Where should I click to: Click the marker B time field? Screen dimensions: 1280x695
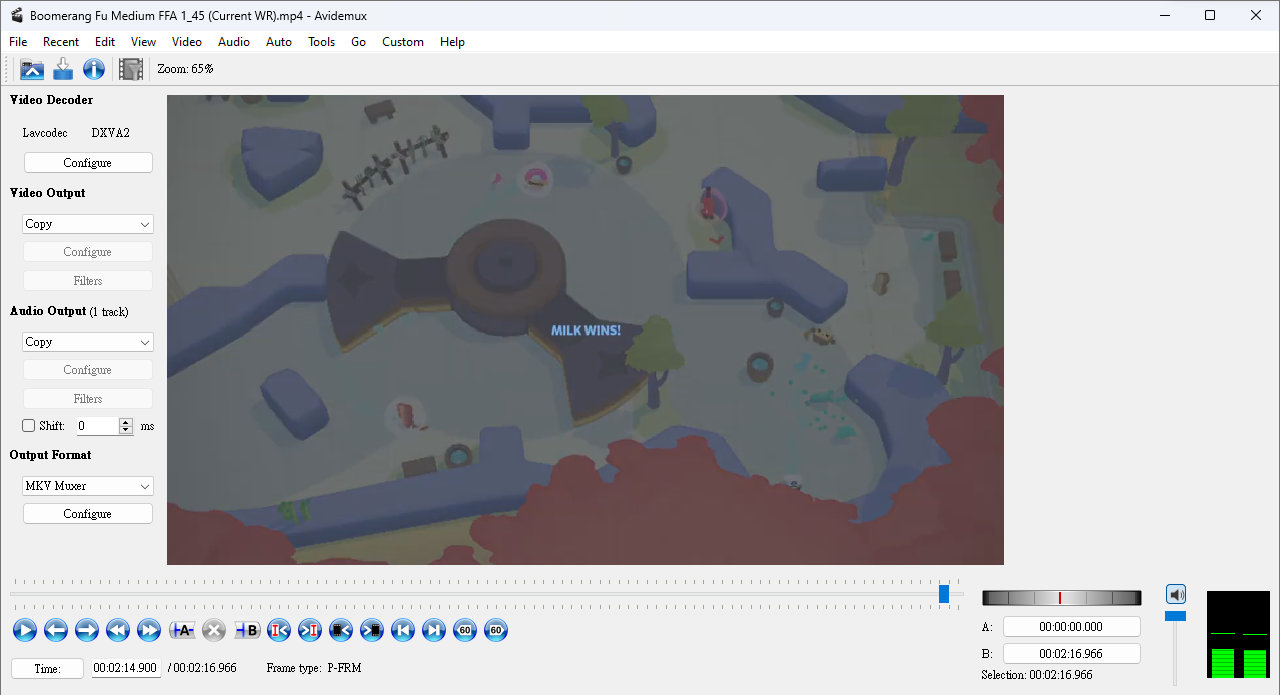pyautogui.click(x=1072, y=654)
